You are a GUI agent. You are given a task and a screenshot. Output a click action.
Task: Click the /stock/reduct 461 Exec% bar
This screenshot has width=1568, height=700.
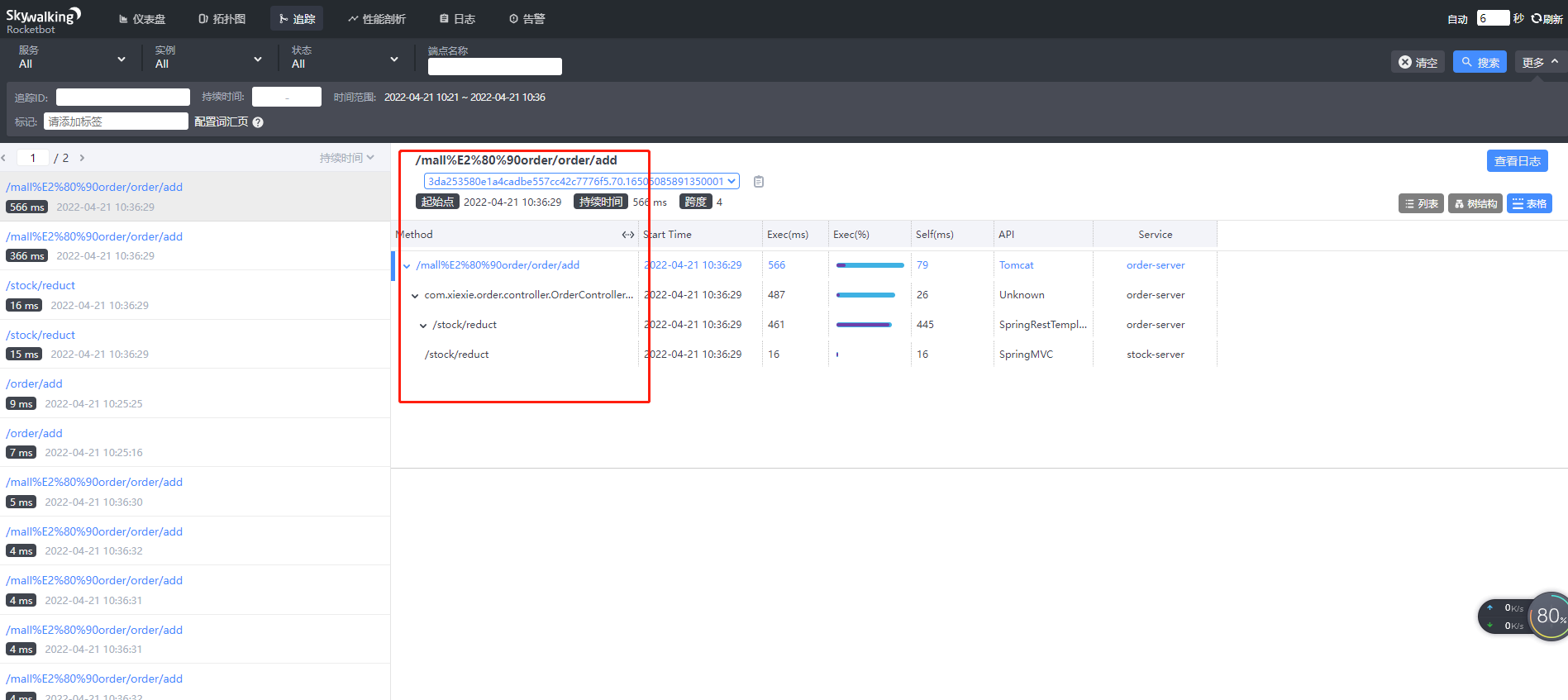864,325
